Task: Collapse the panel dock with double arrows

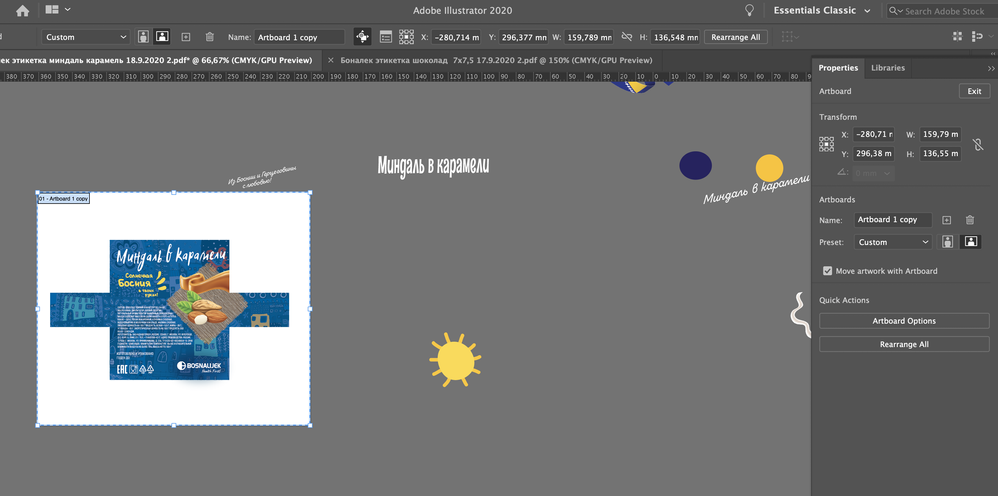Action: (991, 68)
